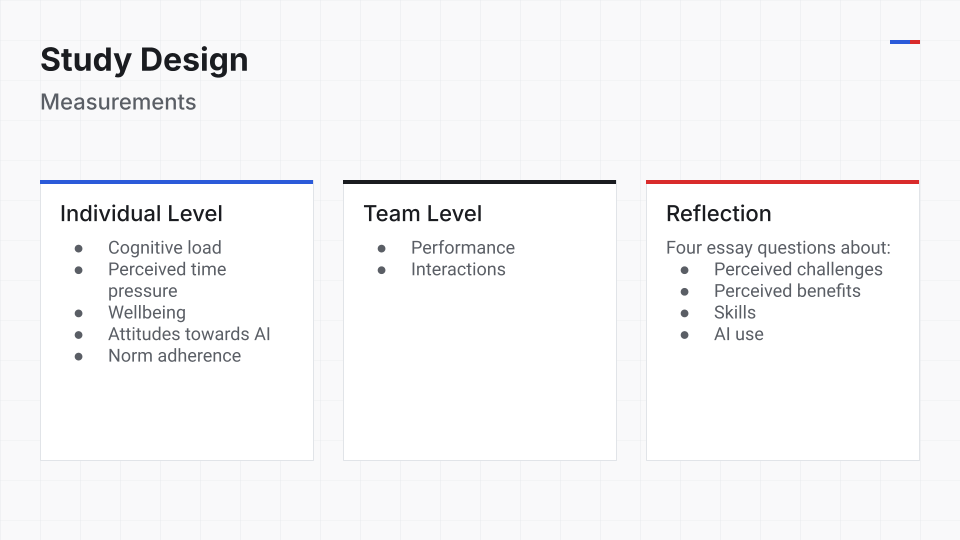Select the Cognitive load bullet
960x540 pixels.
point(165,247)
